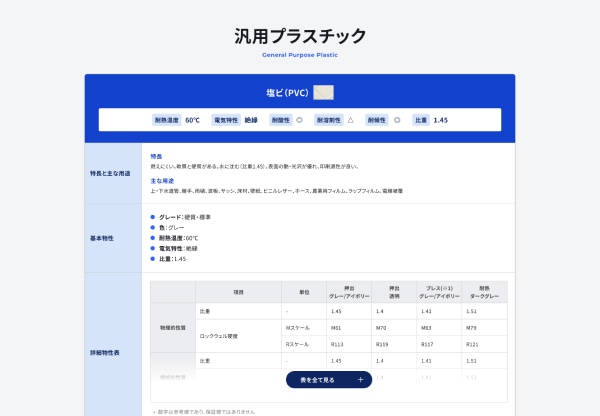
Task: Click the double-circle rating icon beside 耐候性
Action: 397,120
